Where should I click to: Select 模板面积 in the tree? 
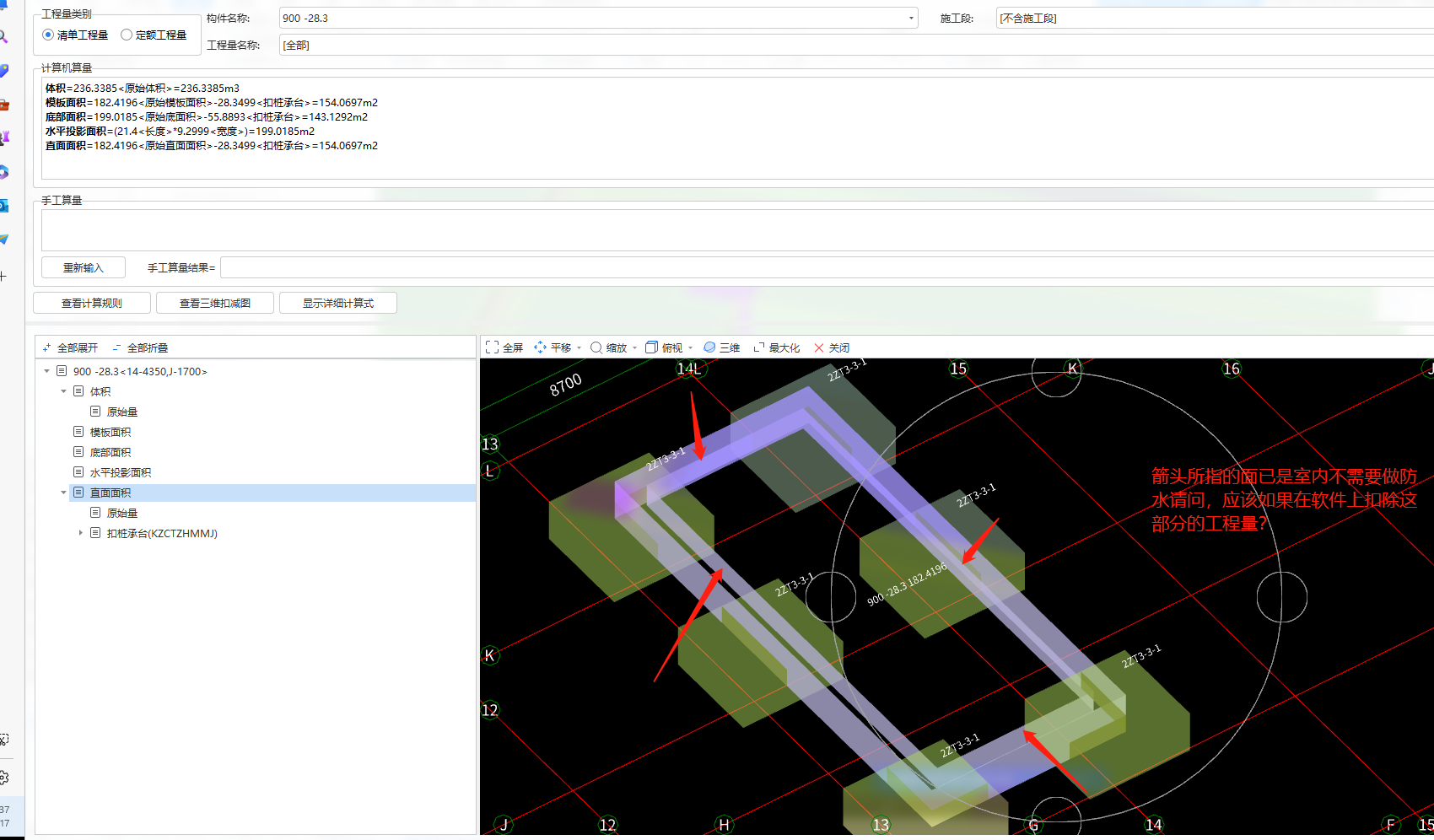click(x=110, y=432)
